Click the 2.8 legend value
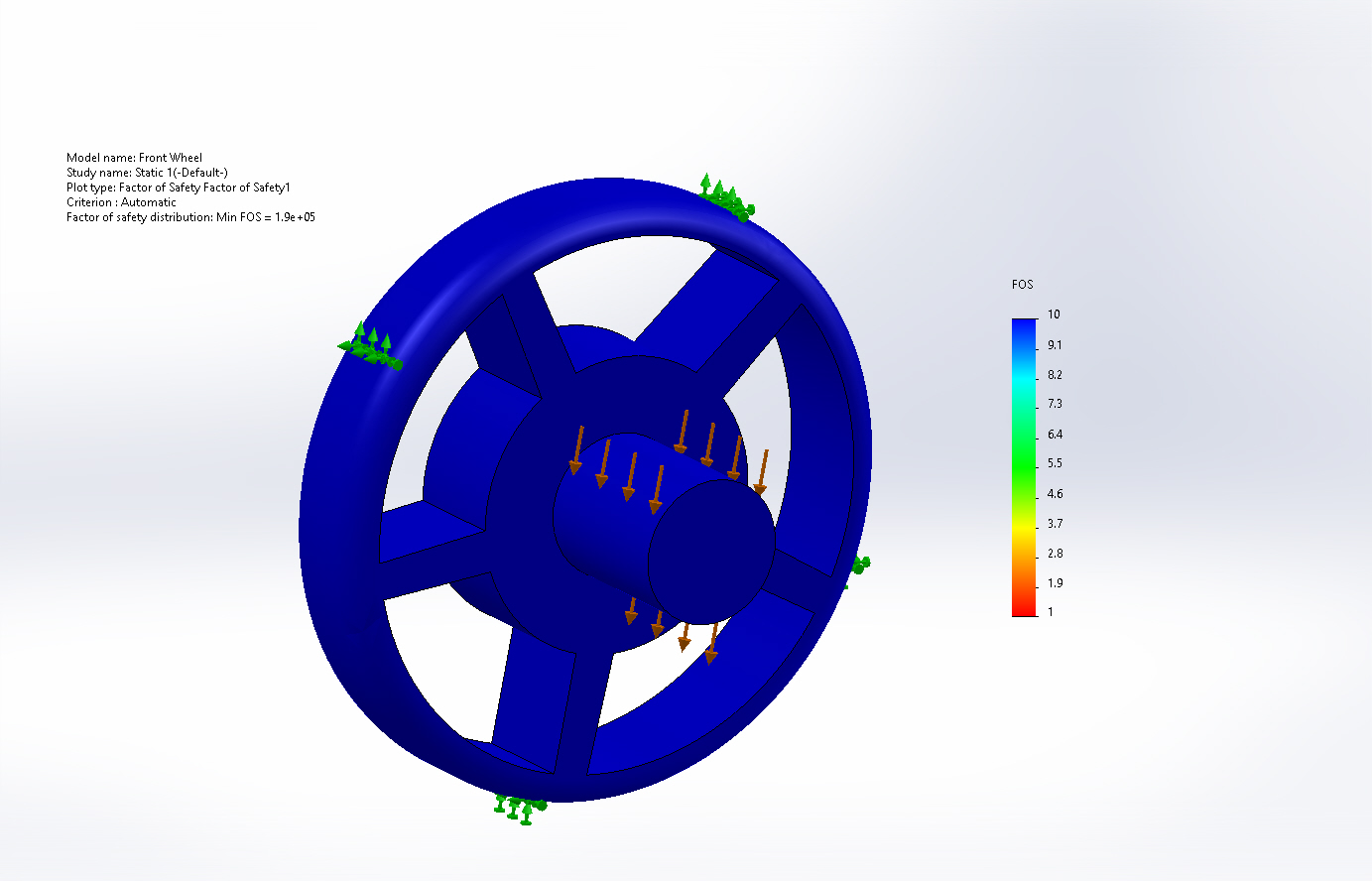This screenshot has width=1372, height=881. pos(1055,554)
